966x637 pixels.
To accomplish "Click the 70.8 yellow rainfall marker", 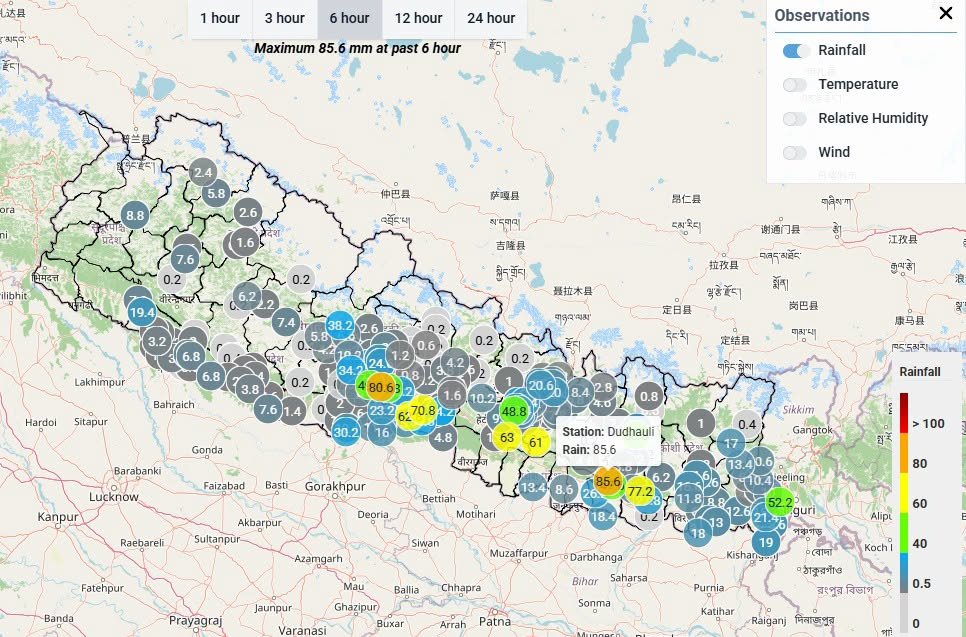I will [x=423, y=410].
